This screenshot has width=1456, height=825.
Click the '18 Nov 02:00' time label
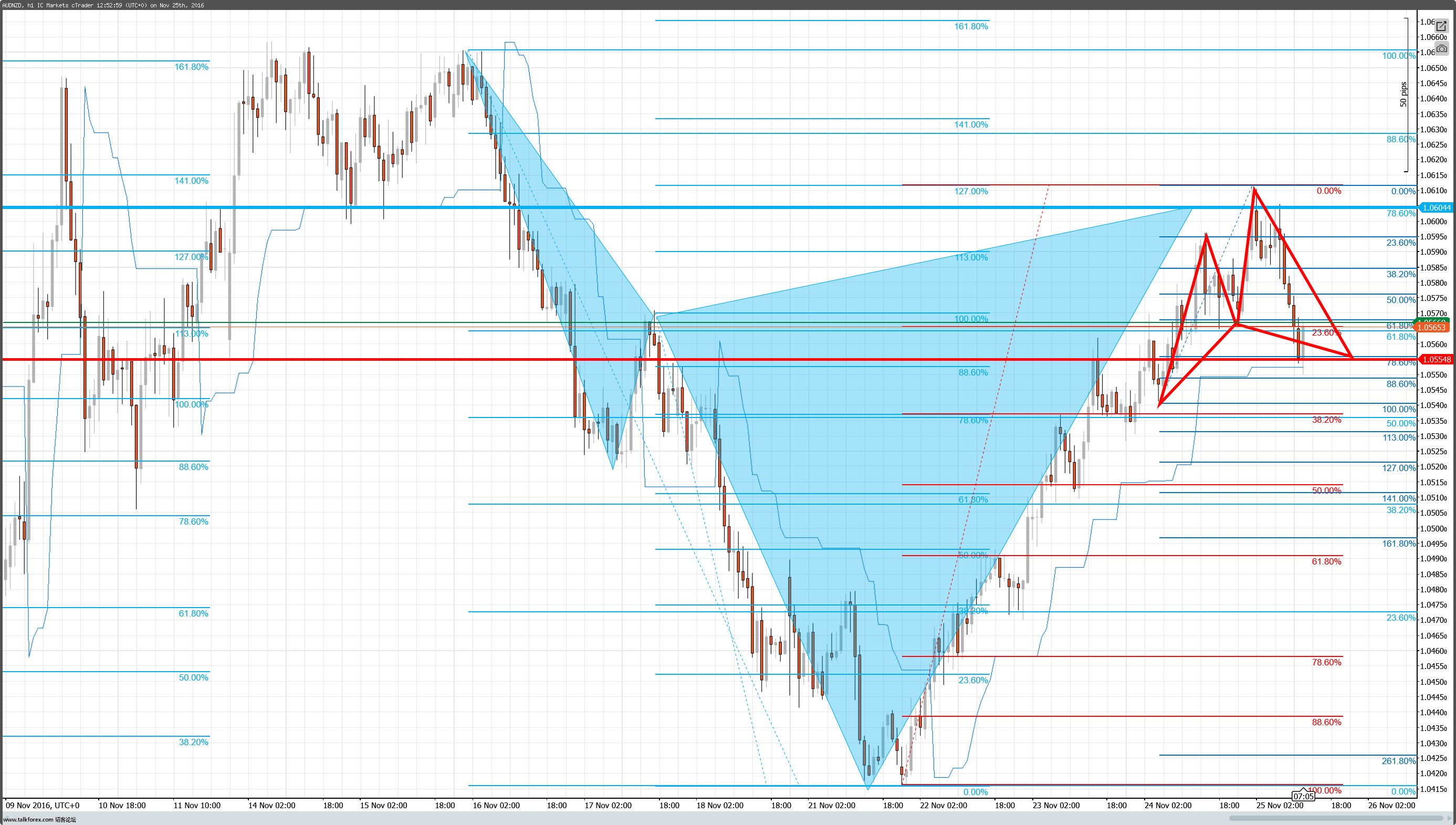coord(719,805)
